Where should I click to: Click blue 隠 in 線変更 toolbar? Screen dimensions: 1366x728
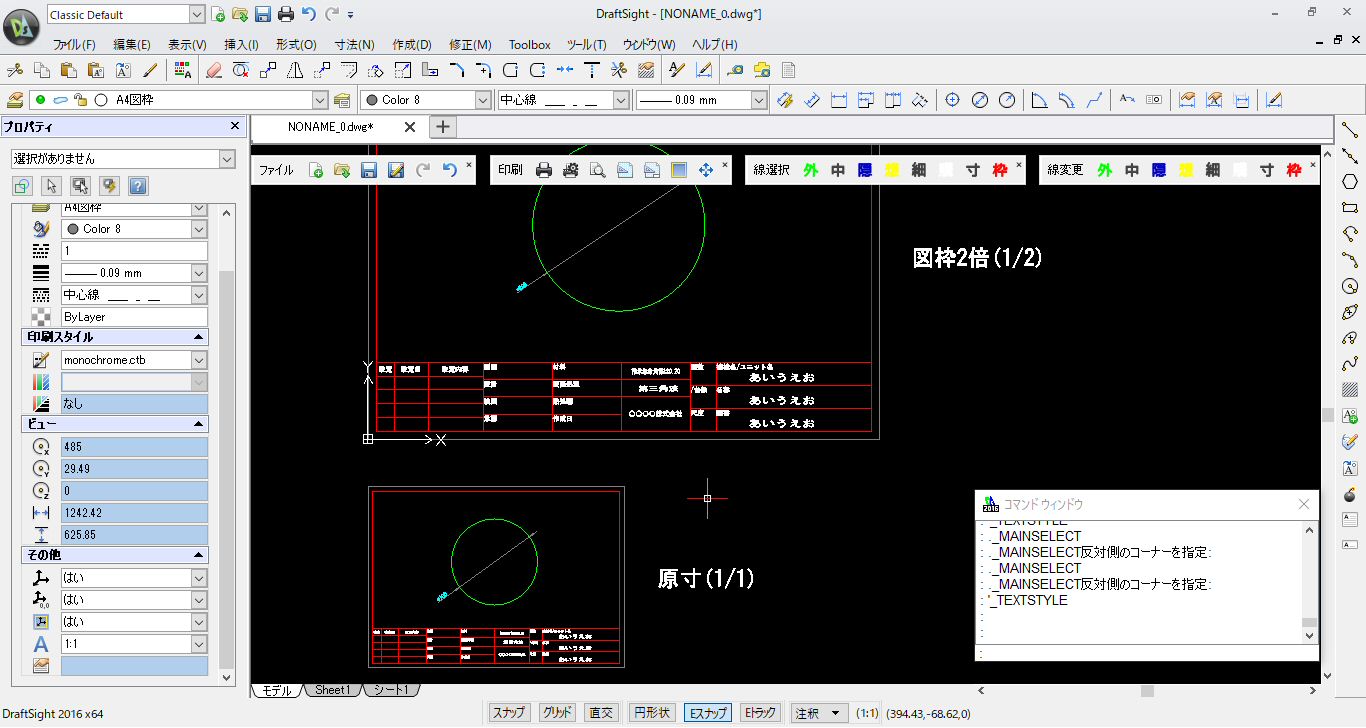pyautogui.click(x=1158, y=170)
